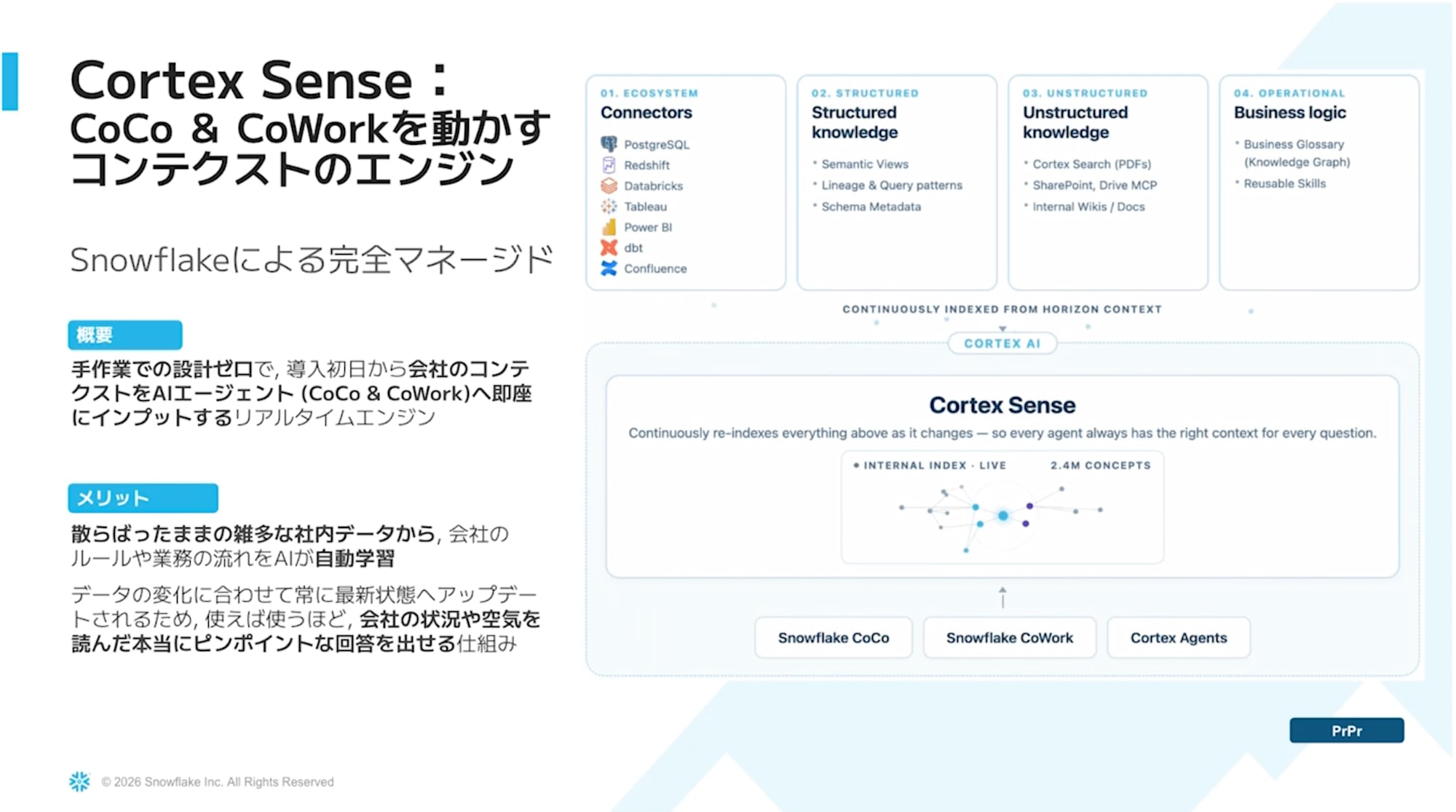1456x812 pixels.
Task: Click 'SharePoint, Drive MCP' bullet
Action: pos(1094,186)
